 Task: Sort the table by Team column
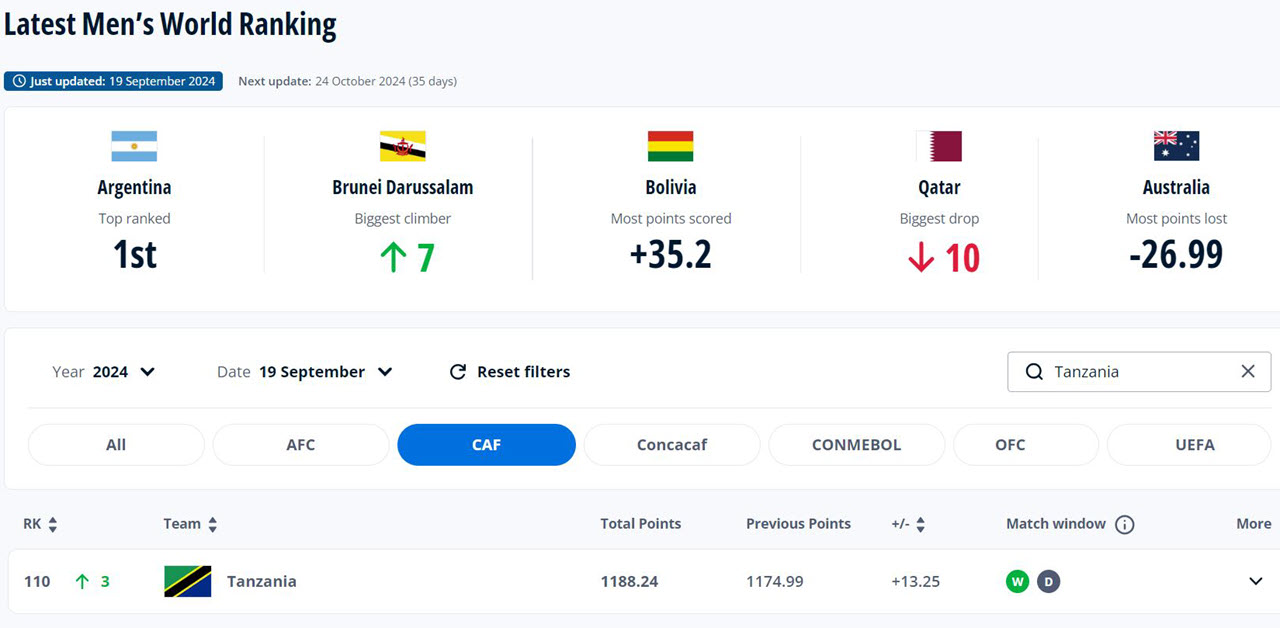[x=191, y=524]
